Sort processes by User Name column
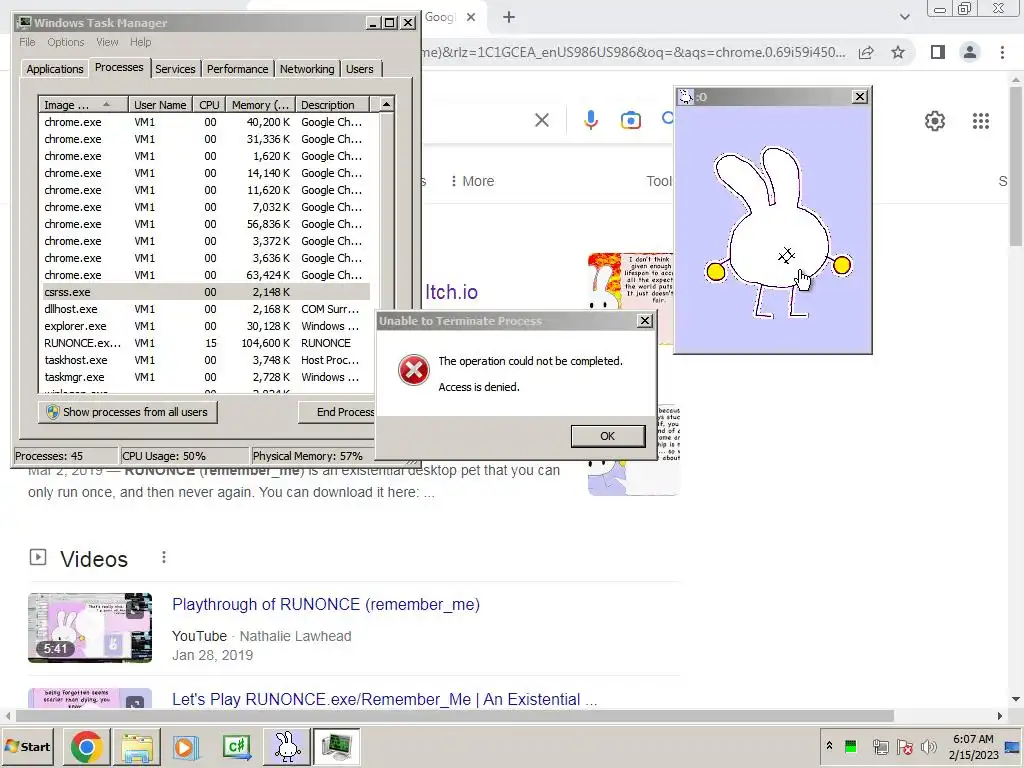 click(x=160, y=104)
